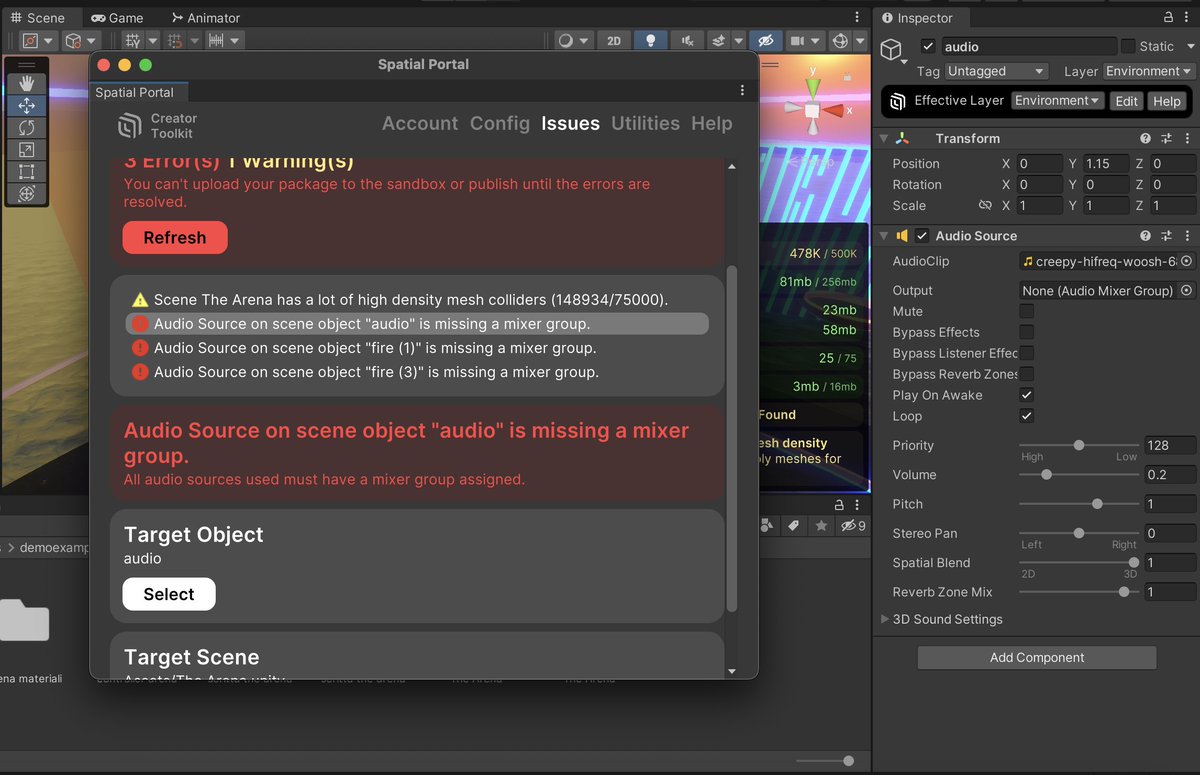The height and width of the screenshot is (775, 1200).
Task: Disable the Play On Awake checkbox
Action: (x=1026, y=395)
